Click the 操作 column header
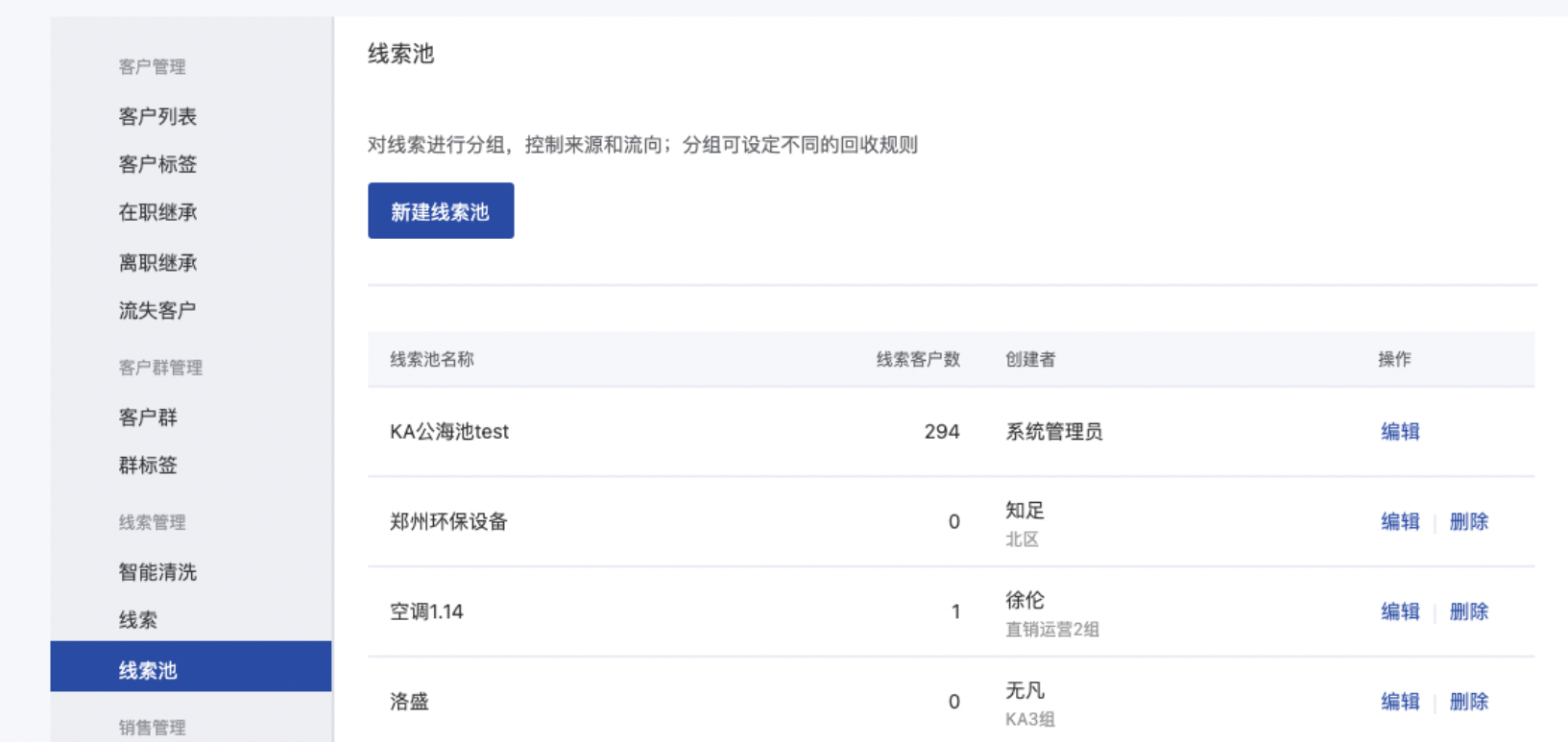This screenshot has width=1568, height=742. click(x=1394, y=359)
